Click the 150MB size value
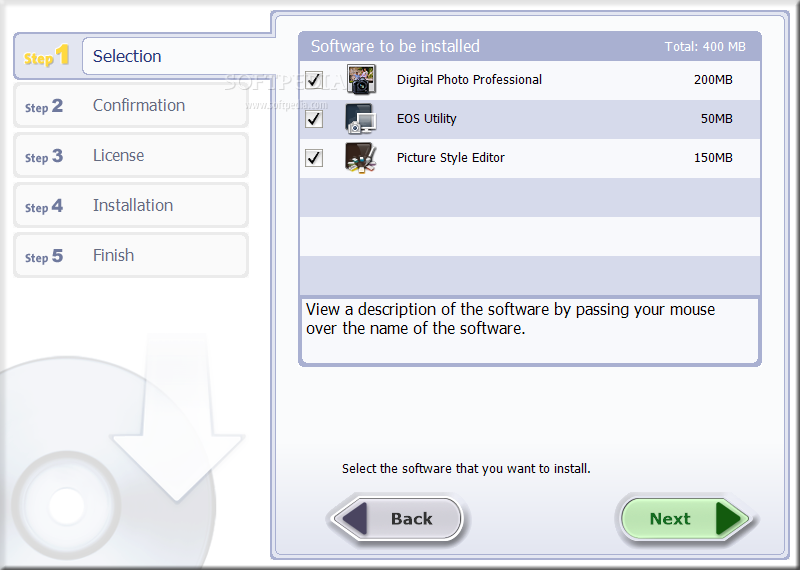 coord(713,158)
